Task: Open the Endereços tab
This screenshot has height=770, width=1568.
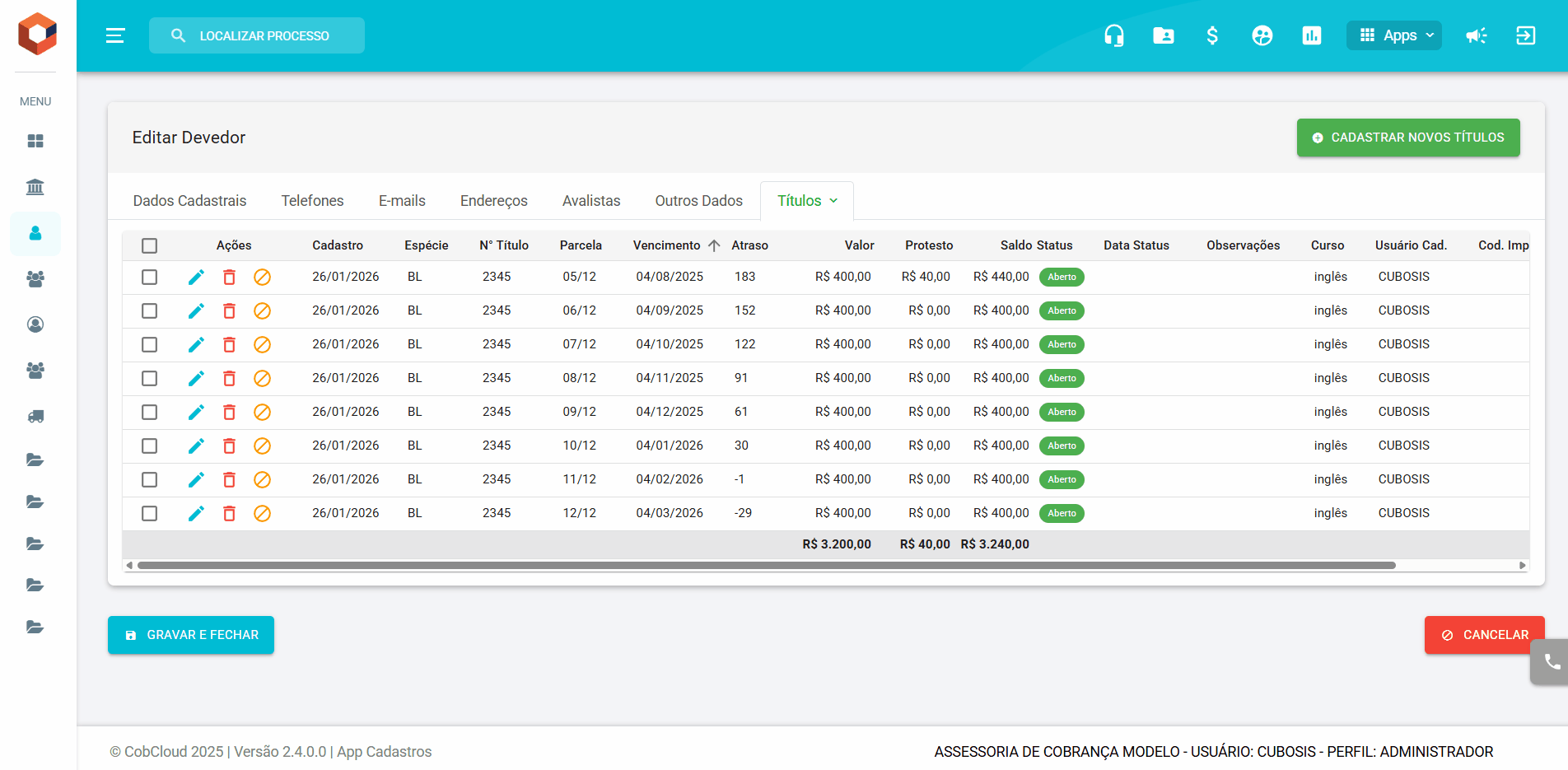Action: point(493,201)
